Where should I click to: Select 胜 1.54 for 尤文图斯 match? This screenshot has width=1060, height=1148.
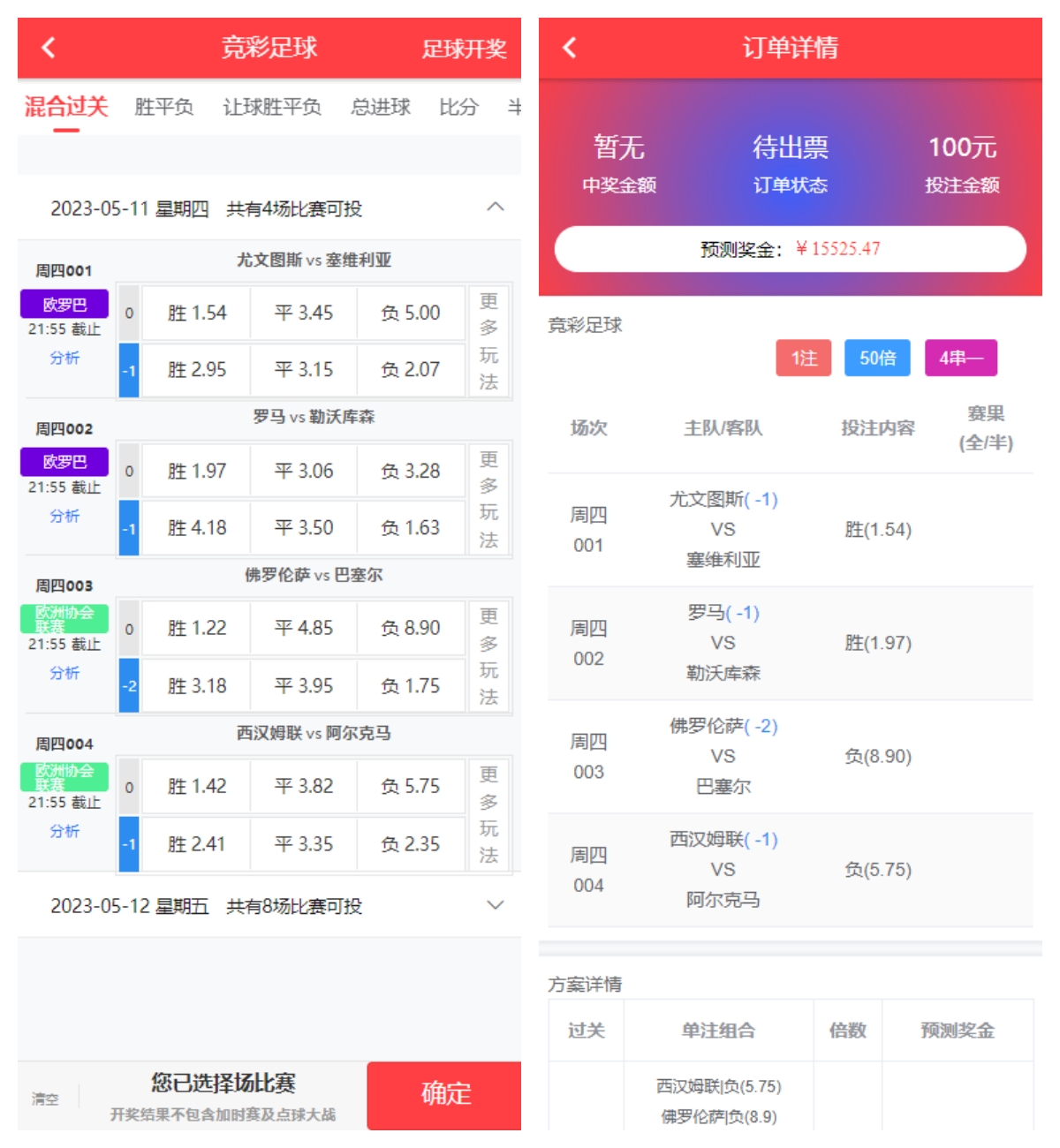click(x=197, y=313)
